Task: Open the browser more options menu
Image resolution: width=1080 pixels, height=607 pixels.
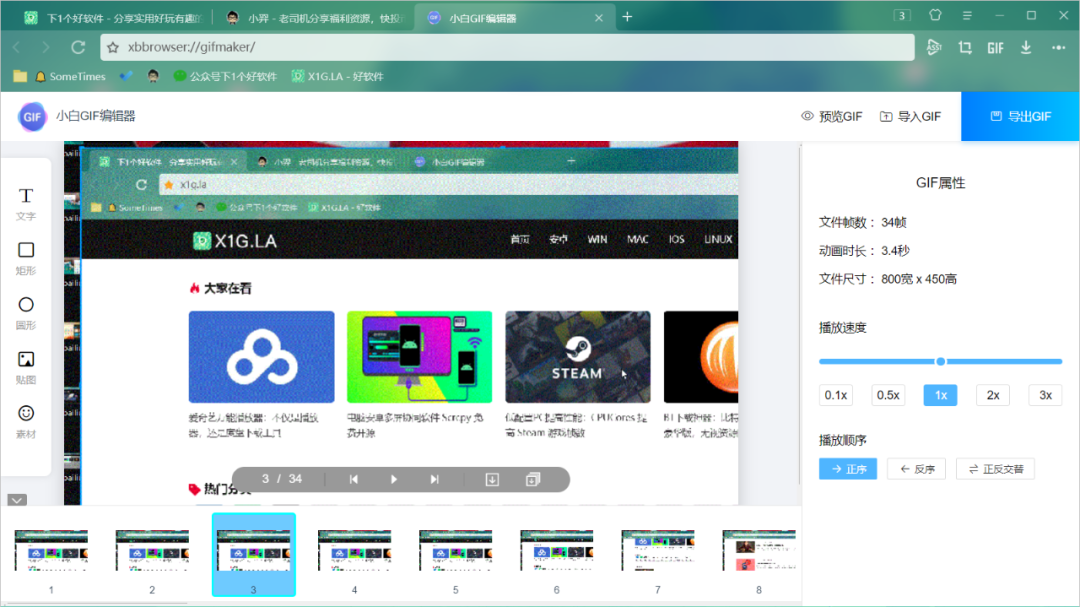Action: (x=1059, y=48)
